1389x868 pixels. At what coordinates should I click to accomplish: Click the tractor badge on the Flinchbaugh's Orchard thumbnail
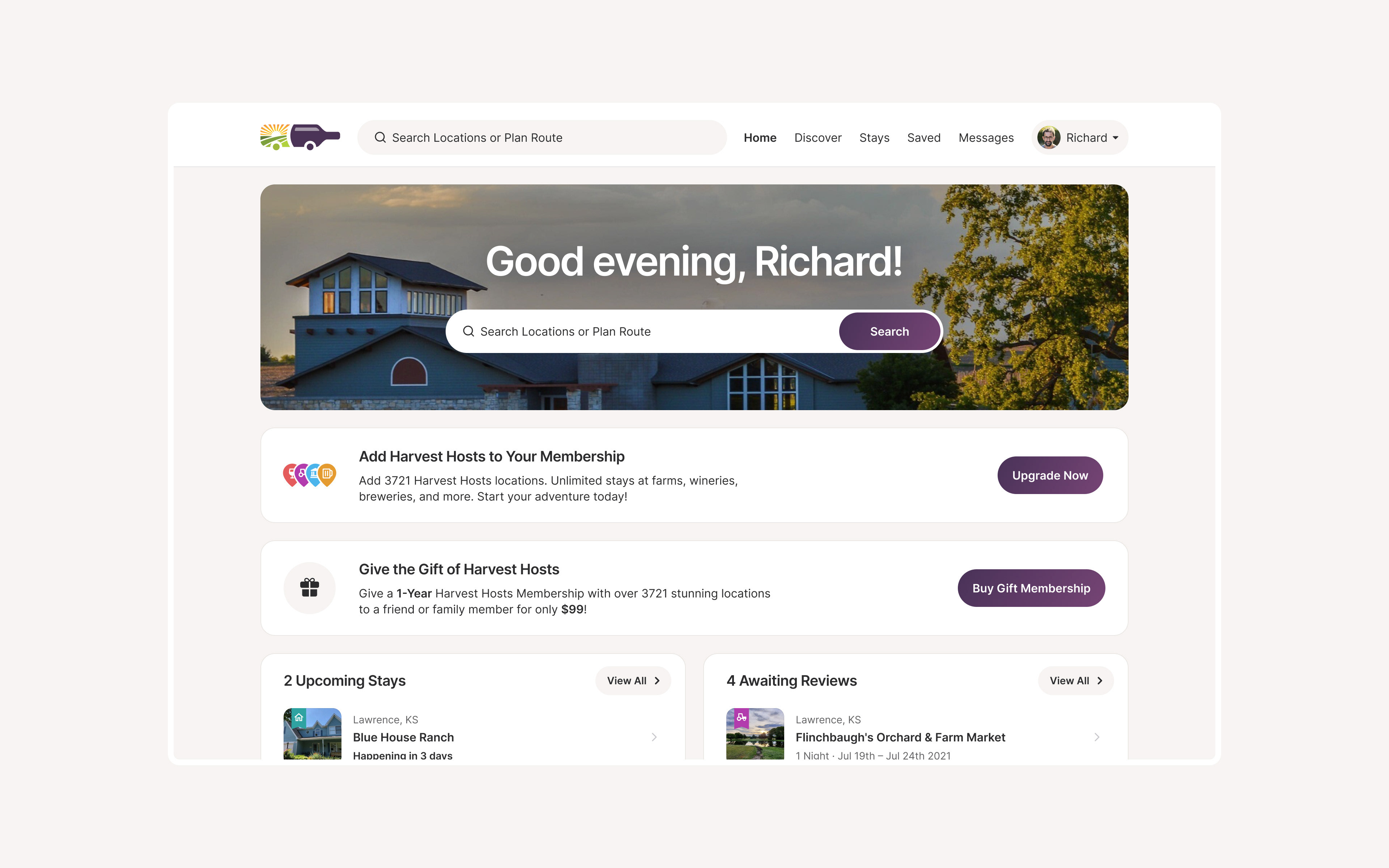pyautogui.click(x=742, y=718)
